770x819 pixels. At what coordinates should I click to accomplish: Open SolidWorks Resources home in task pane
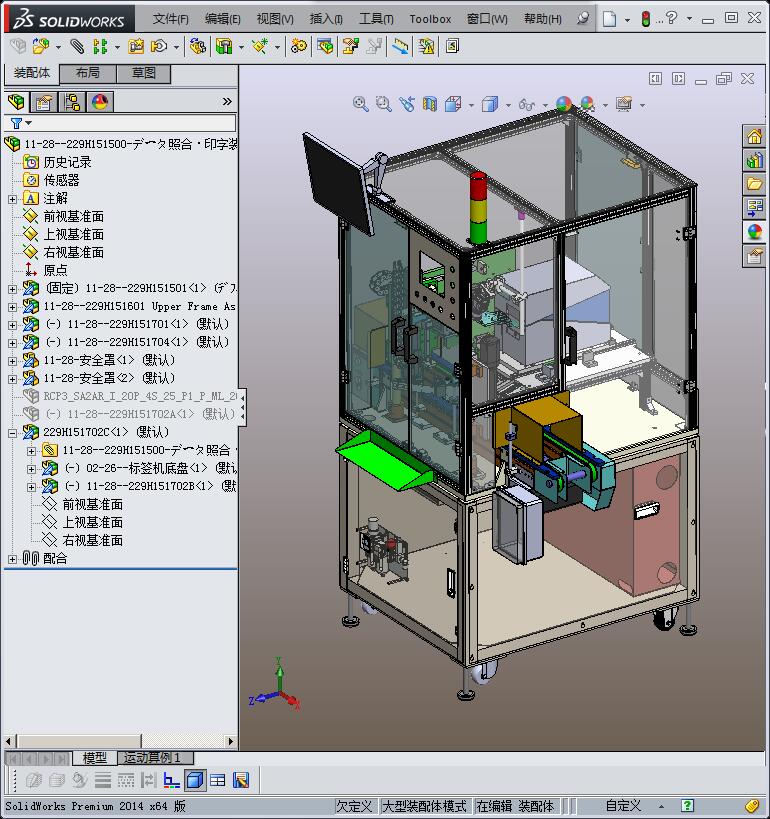click(x=754, y=136)
